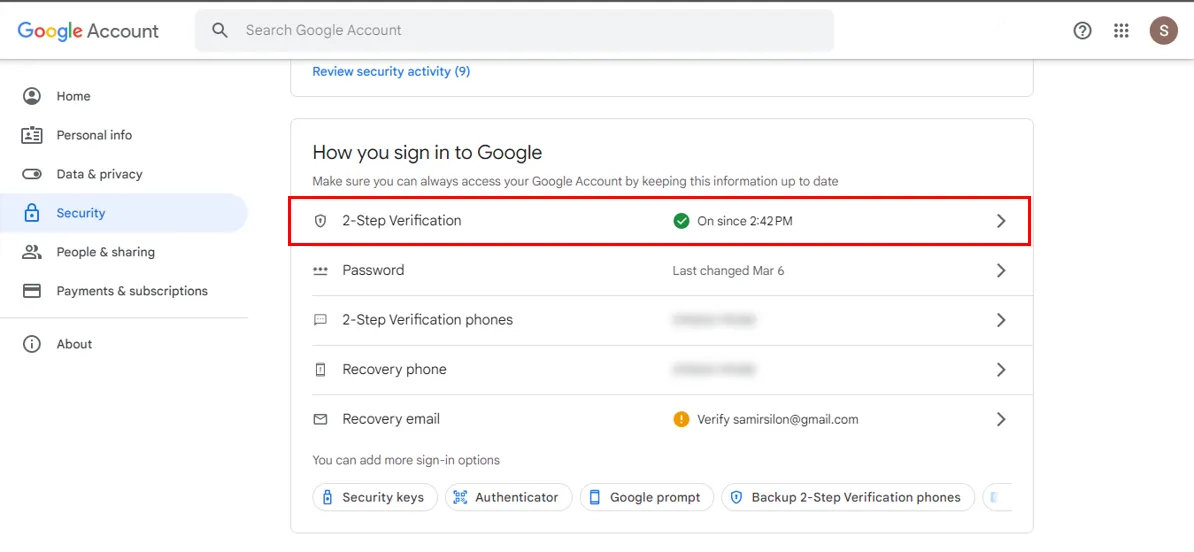Open Payments & subscriptions sidebar item

coord(132,291)
